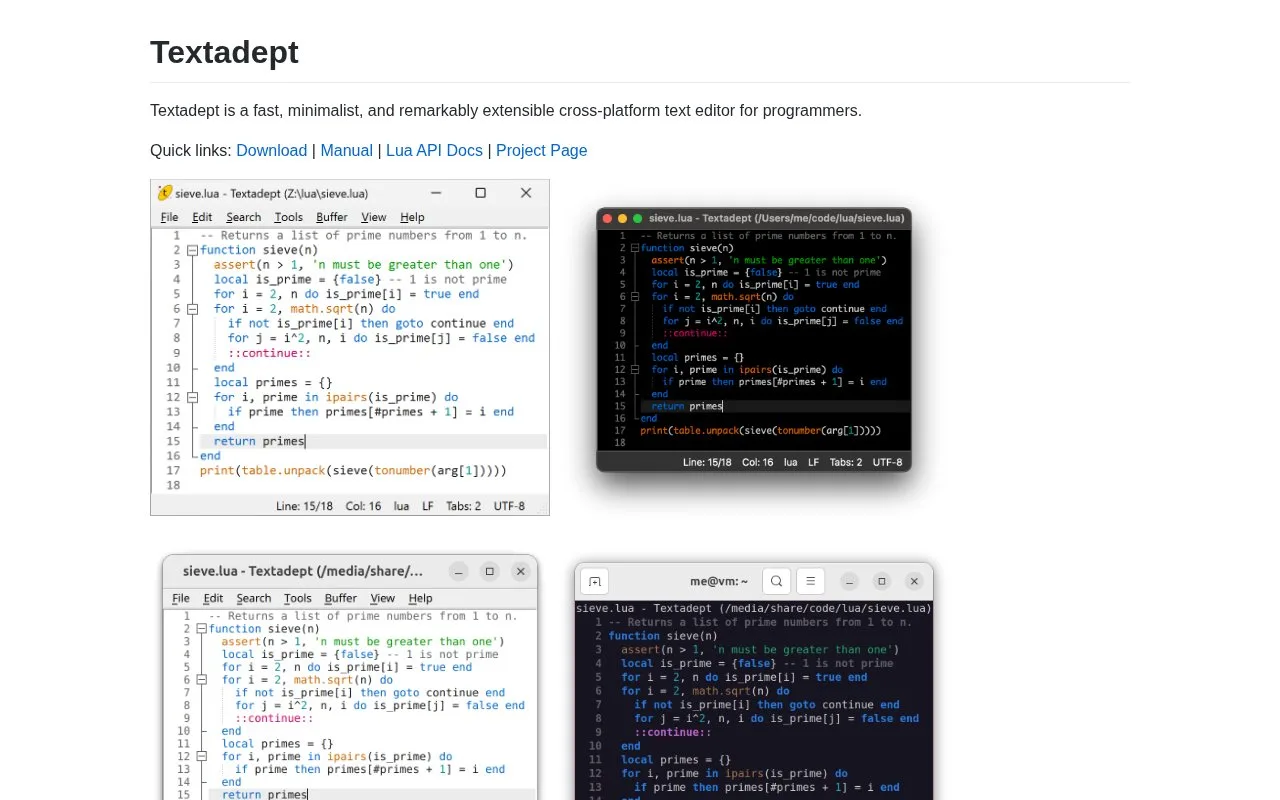Click the new tab icon in terminal window
Image resolution: width=1280 pixels, height=800 pixels.
[594, 581]
